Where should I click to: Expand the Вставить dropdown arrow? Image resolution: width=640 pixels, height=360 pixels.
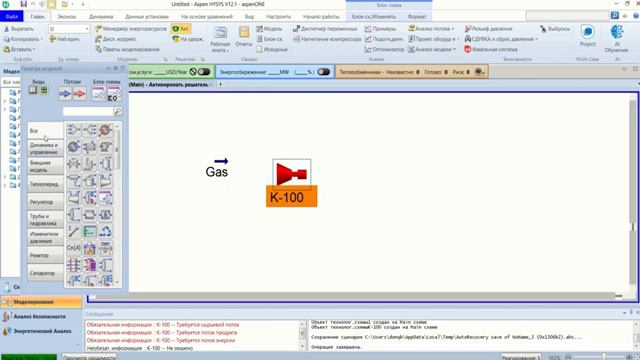pyautogui.click(x=34, y=49)
